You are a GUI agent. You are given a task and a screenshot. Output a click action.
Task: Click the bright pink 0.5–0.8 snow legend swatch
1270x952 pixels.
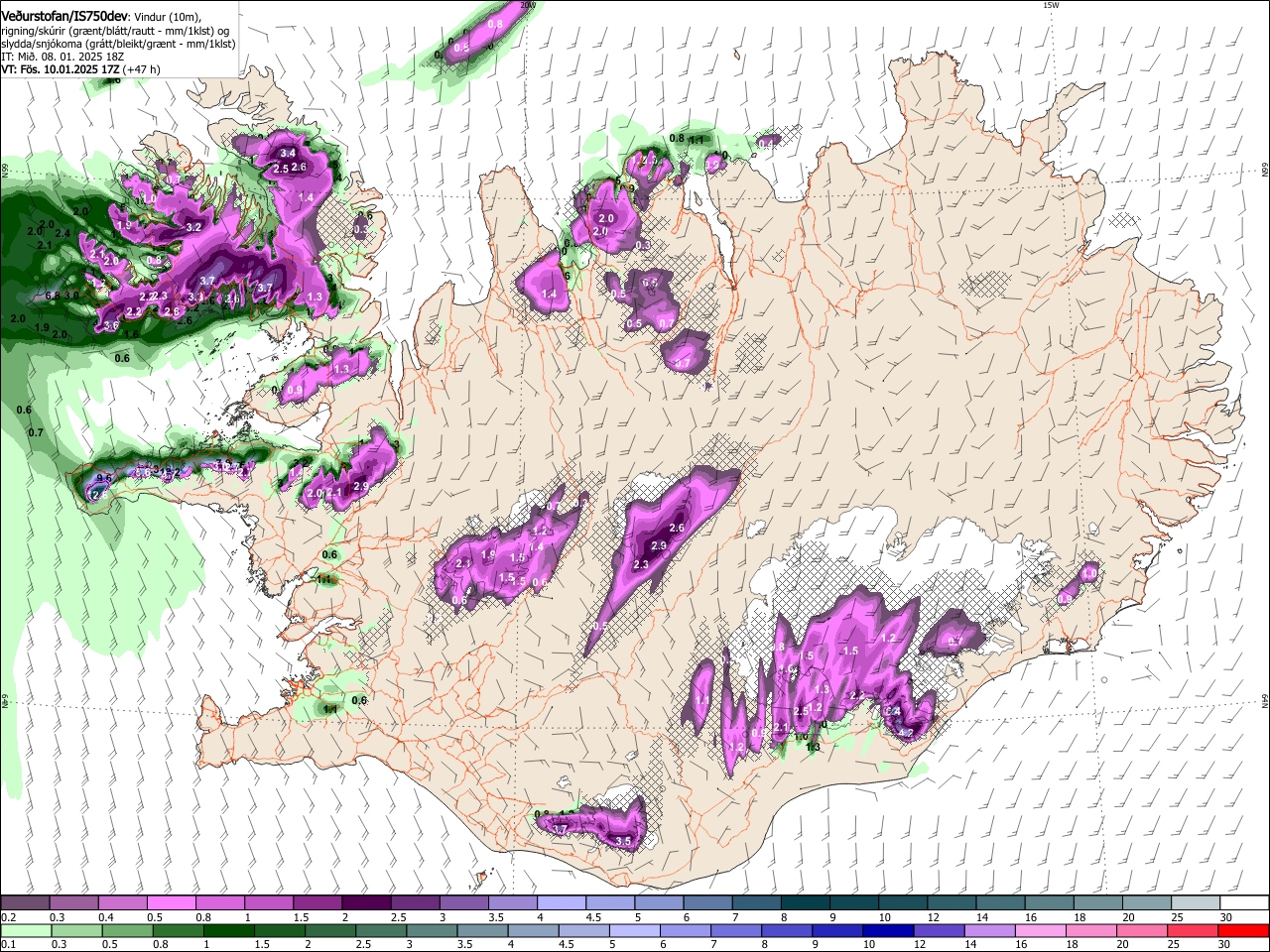tap(172, 902)
